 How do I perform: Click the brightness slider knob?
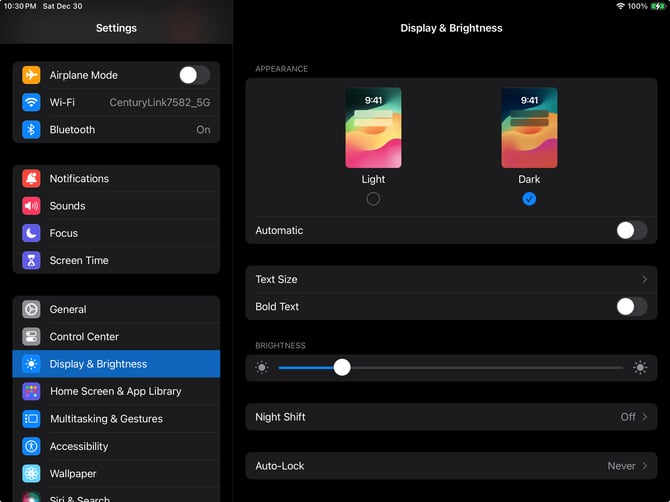point(342,368)
